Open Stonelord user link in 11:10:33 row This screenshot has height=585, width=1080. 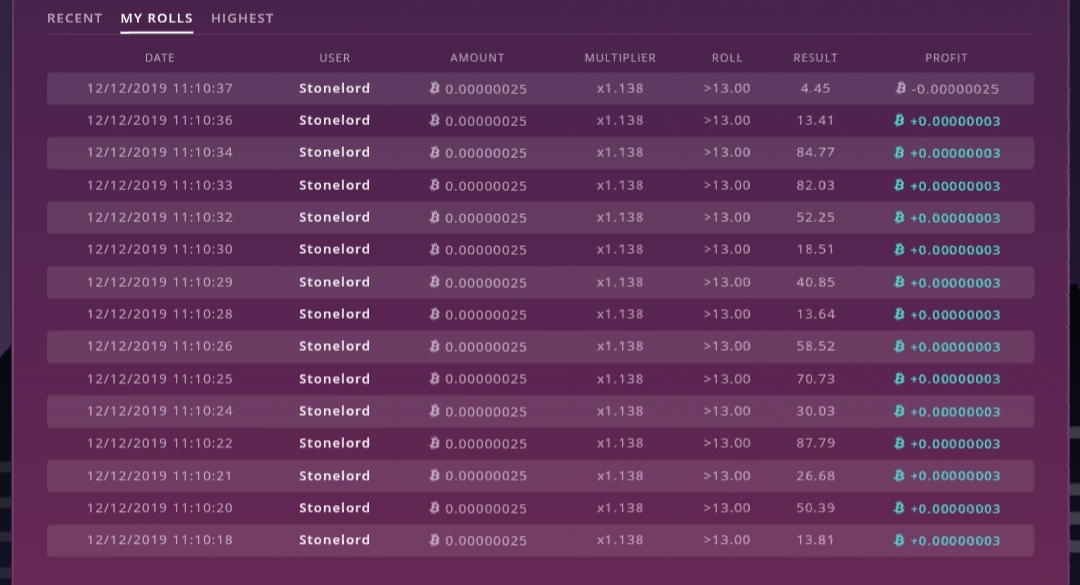(335, 185)
